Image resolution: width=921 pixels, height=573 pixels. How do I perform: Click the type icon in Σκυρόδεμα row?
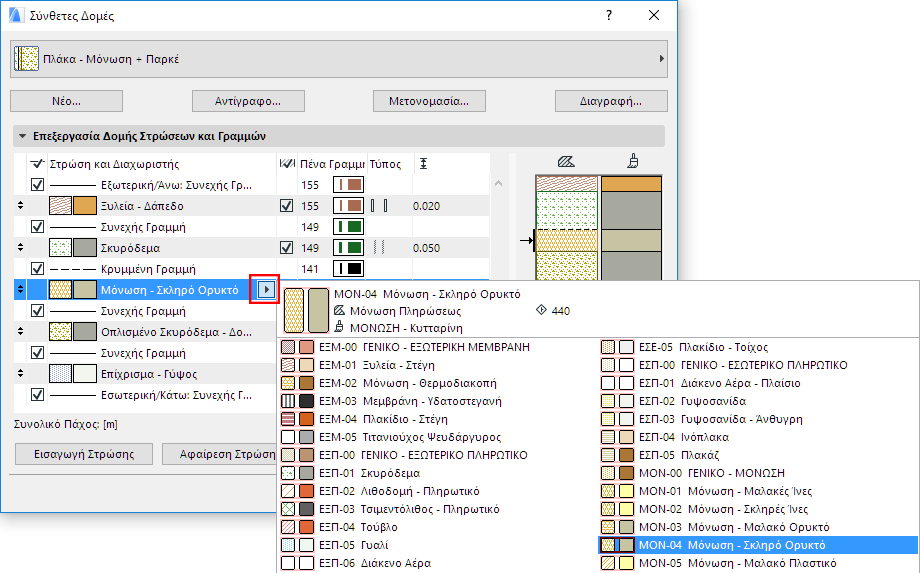click(379, 248)
